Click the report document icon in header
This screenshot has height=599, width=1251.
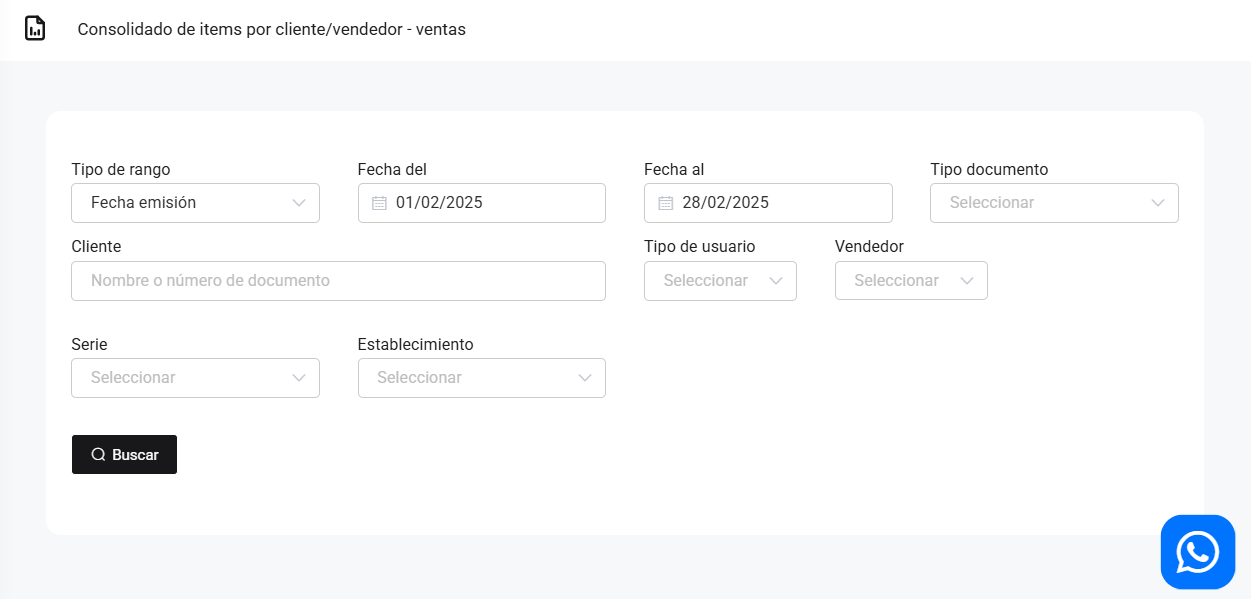35,29
